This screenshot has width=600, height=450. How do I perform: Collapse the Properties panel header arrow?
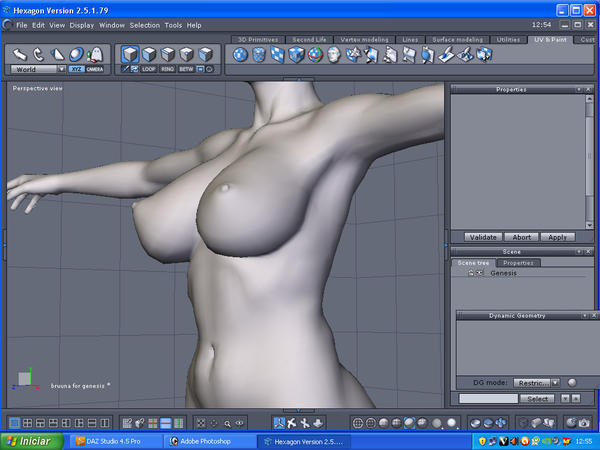[x=578, y=89]
